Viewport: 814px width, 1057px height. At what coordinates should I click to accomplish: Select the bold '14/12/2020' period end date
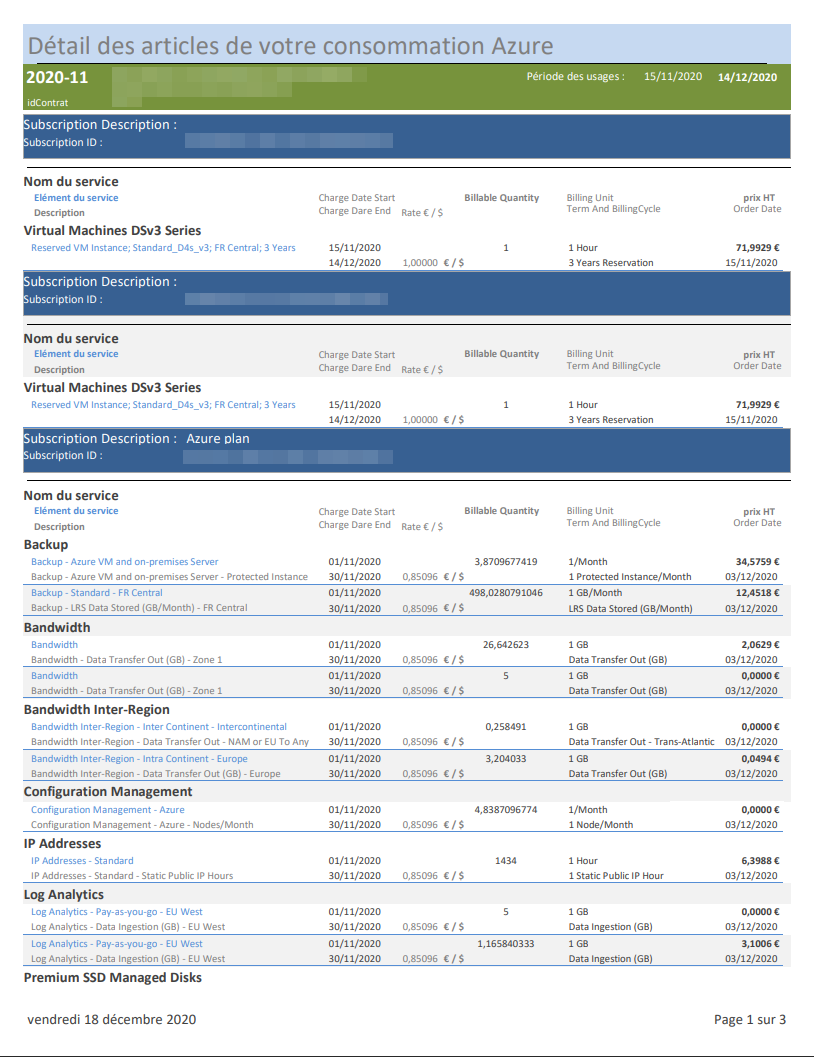click(x=747, y=78)
